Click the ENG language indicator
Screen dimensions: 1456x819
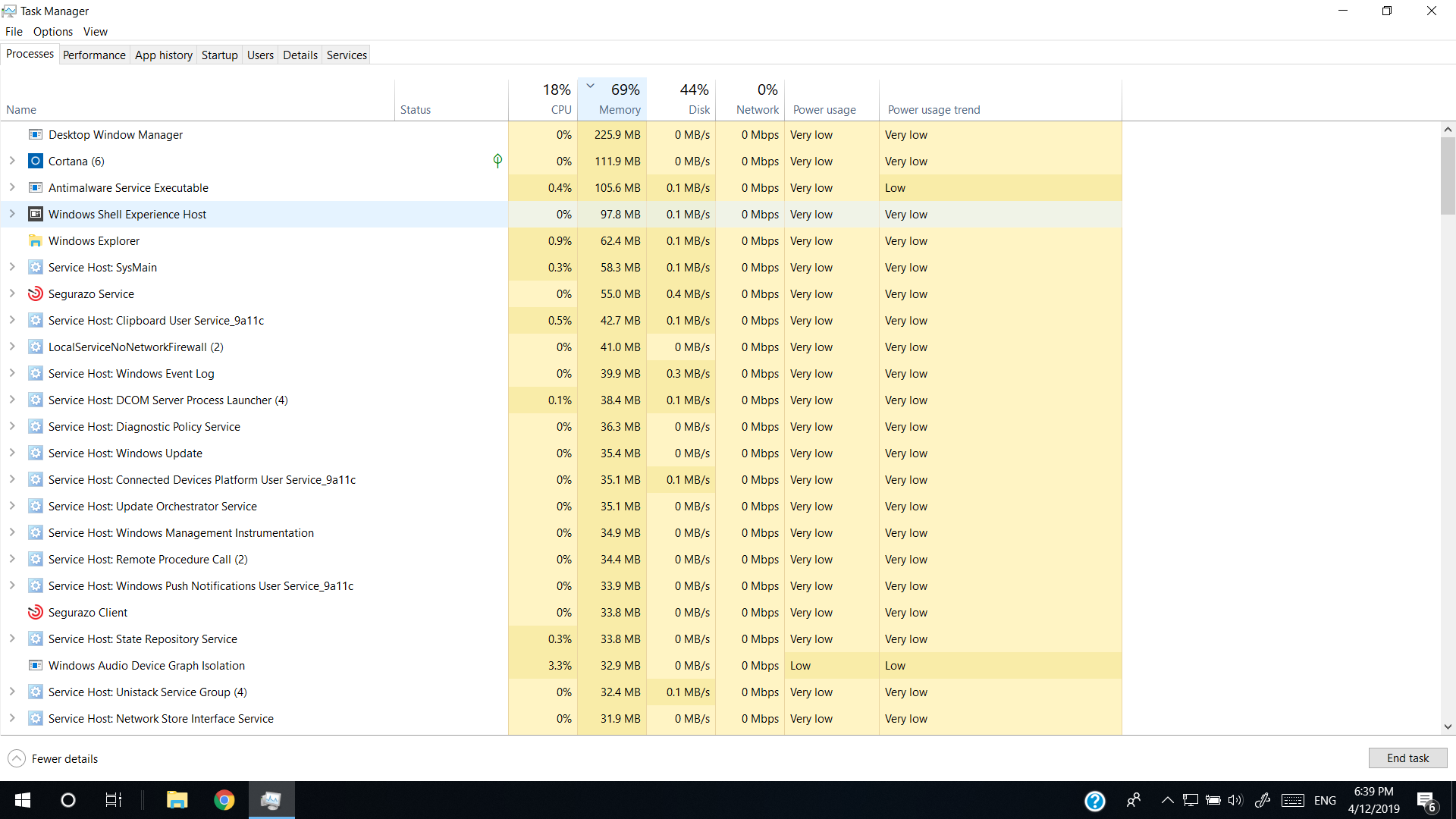(1325, 801)
